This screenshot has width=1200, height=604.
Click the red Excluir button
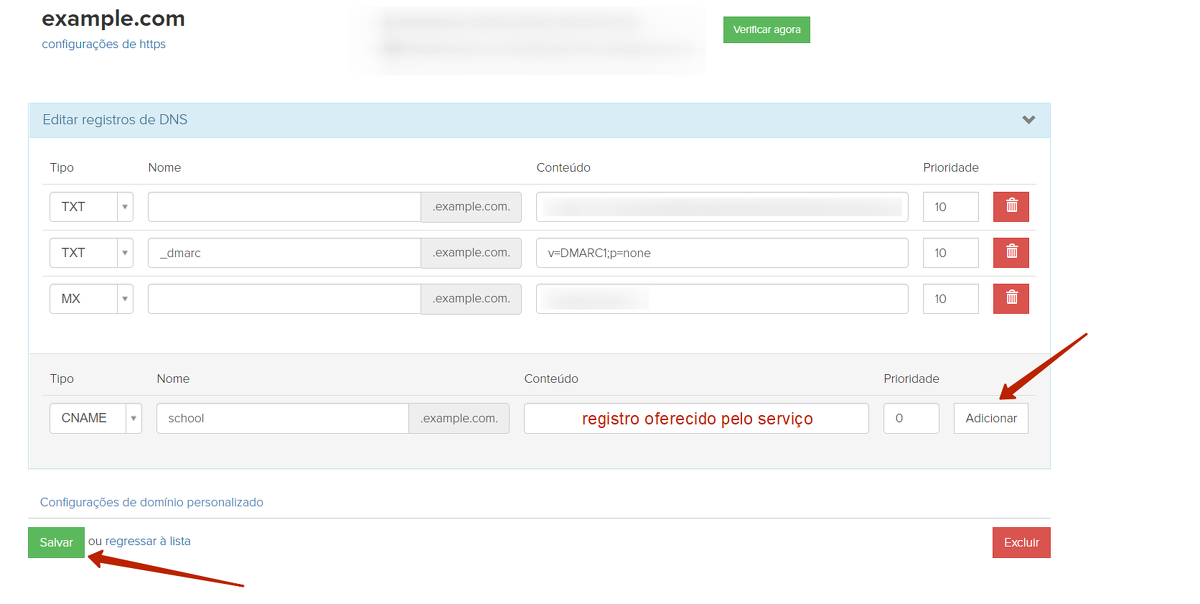pyautogui.click(x=1021, y=543)
